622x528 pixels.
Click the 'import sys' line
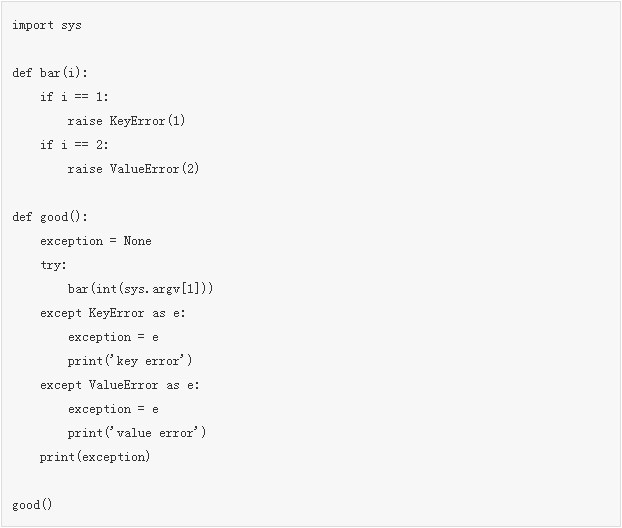[47, 25]
